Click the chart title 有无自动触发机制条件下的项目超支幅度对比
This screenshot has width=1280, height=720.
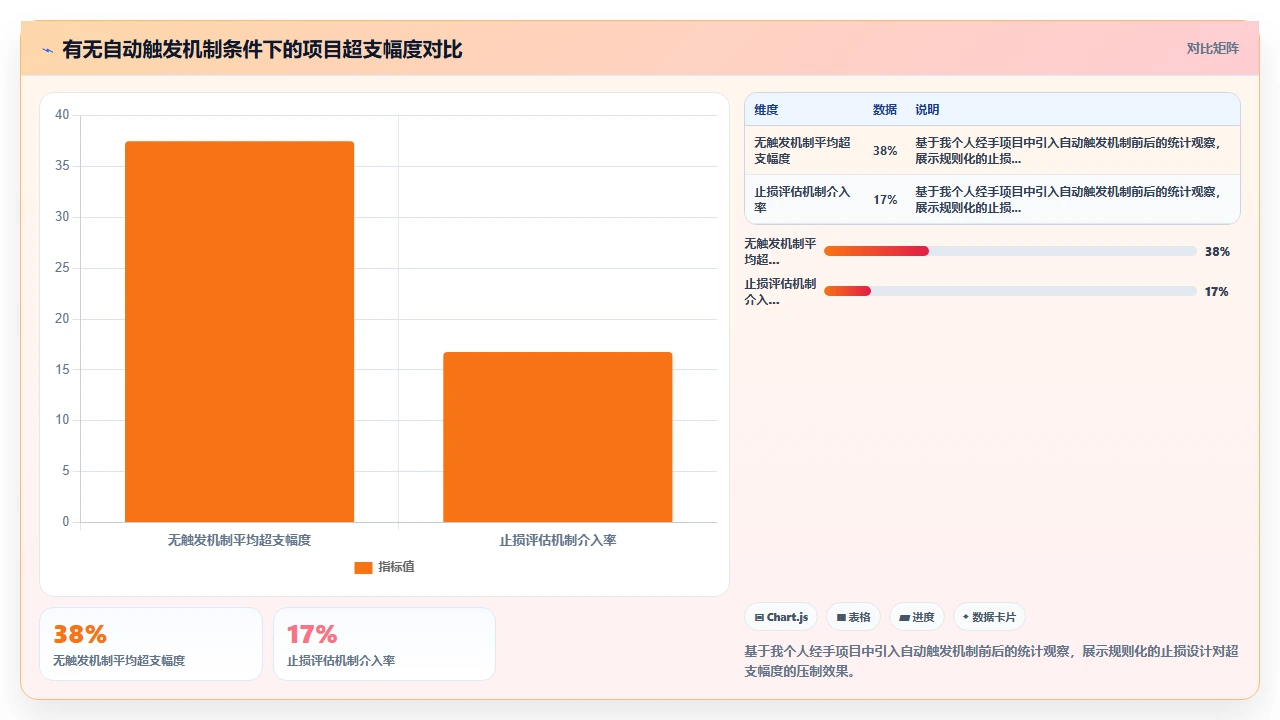pos(262,49)
